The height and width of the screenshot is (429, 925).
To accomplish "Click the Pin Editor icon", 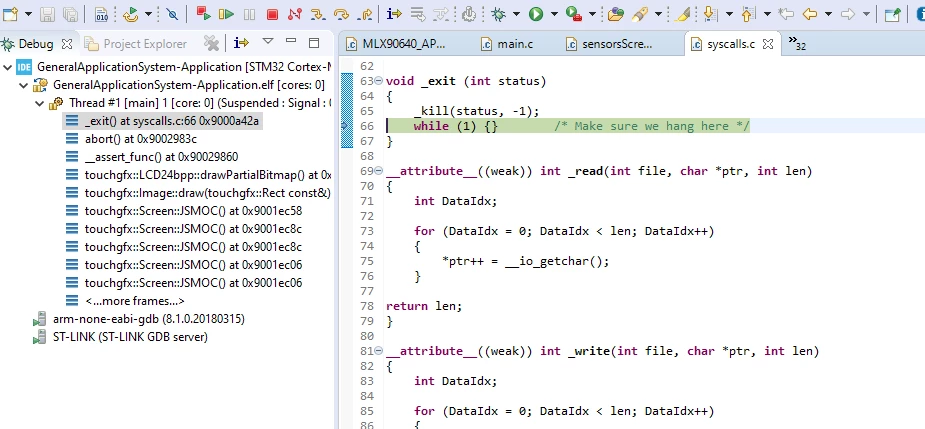I will [x=893, y=14].
